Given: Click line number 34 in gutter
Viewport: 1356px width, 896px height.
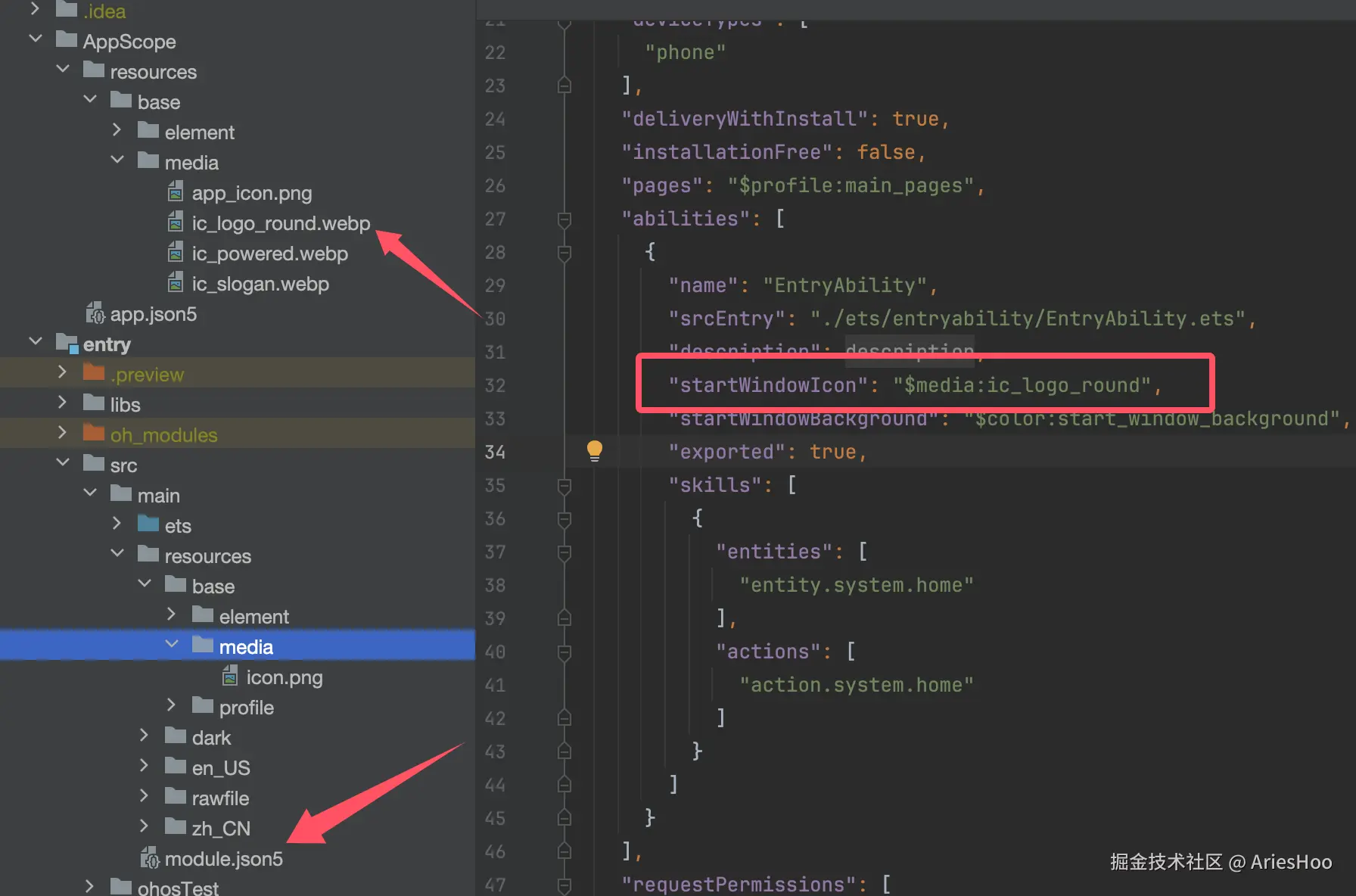Looking at the screenshot, I should [495, 452].
